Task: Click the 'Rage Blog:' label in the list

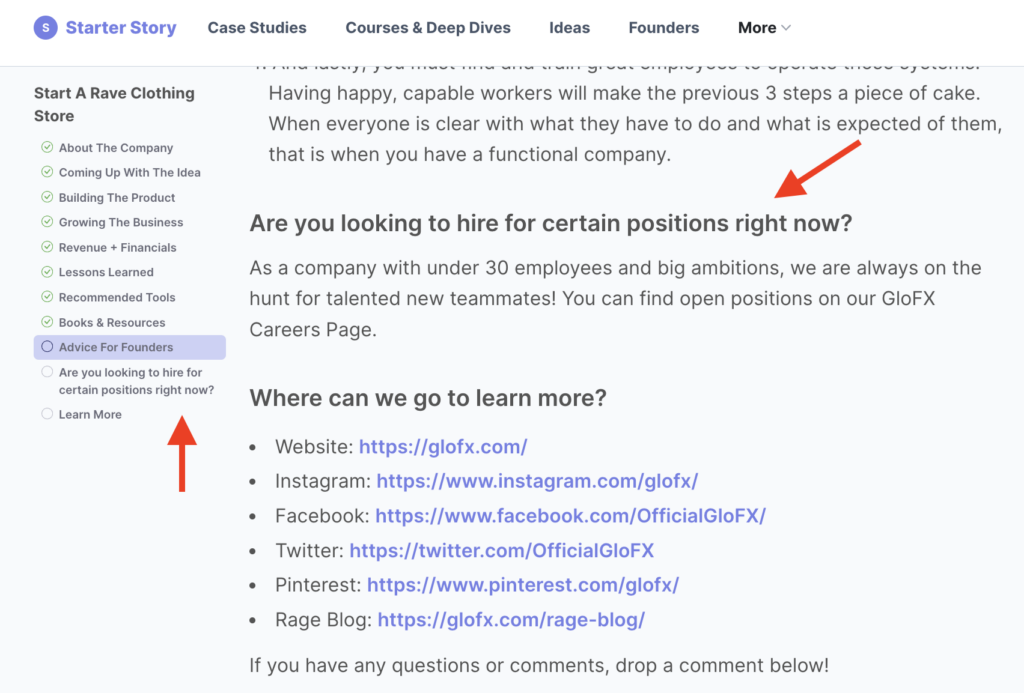Action: coord(323,620)
